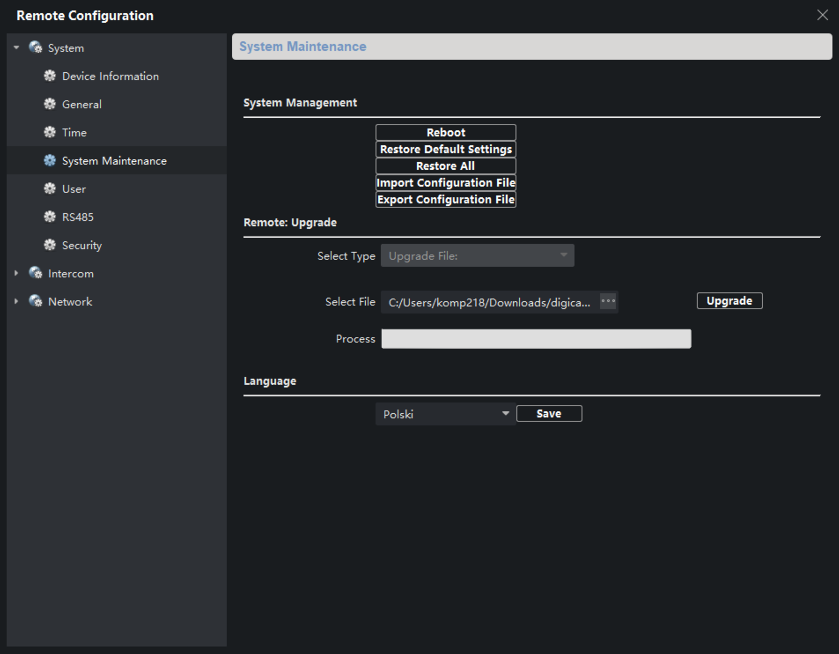Expand the Intercom tree node
The height and width of the screenshot is (654, 839).
(16, 273)
